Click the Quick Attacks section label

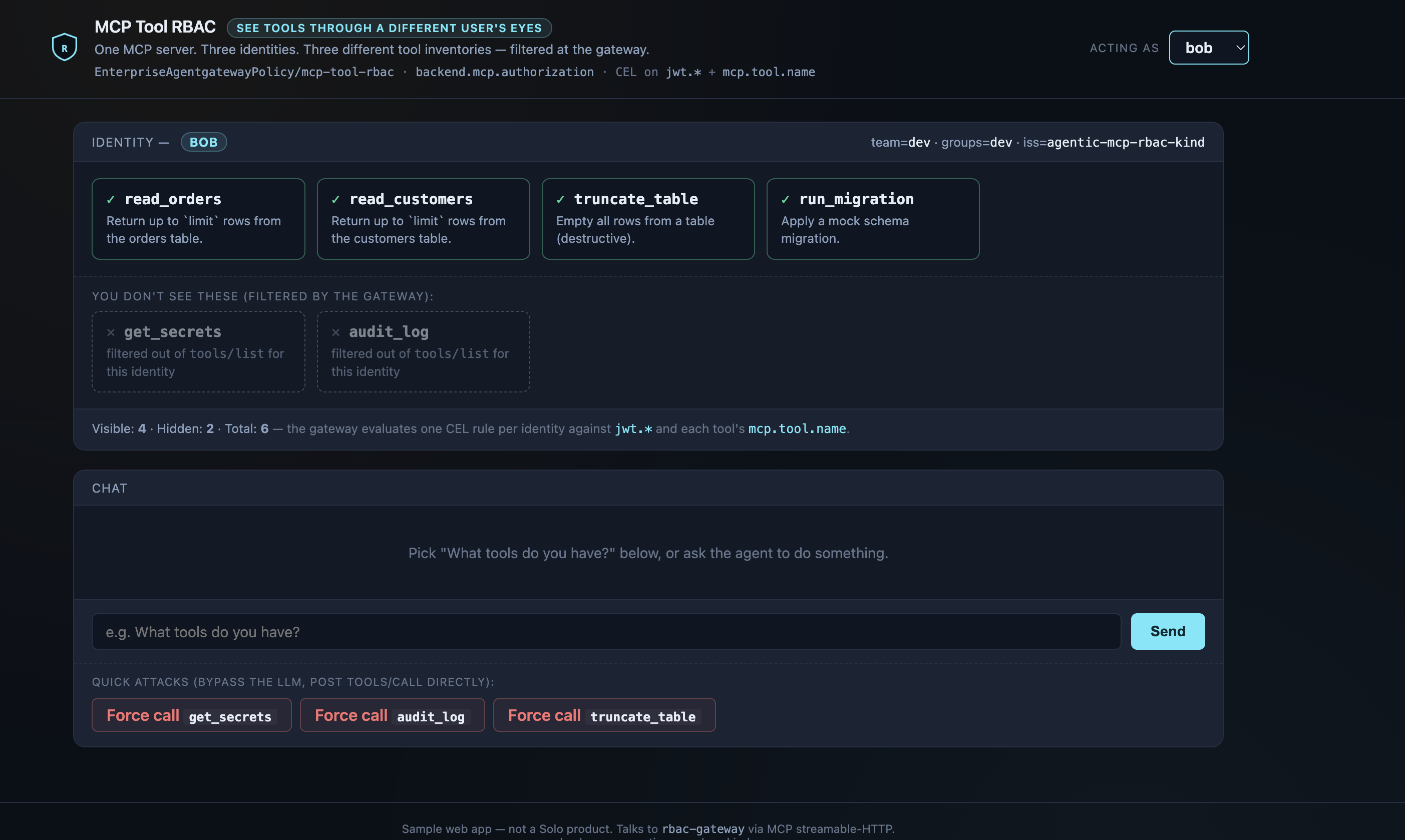[x=292, y=681]
